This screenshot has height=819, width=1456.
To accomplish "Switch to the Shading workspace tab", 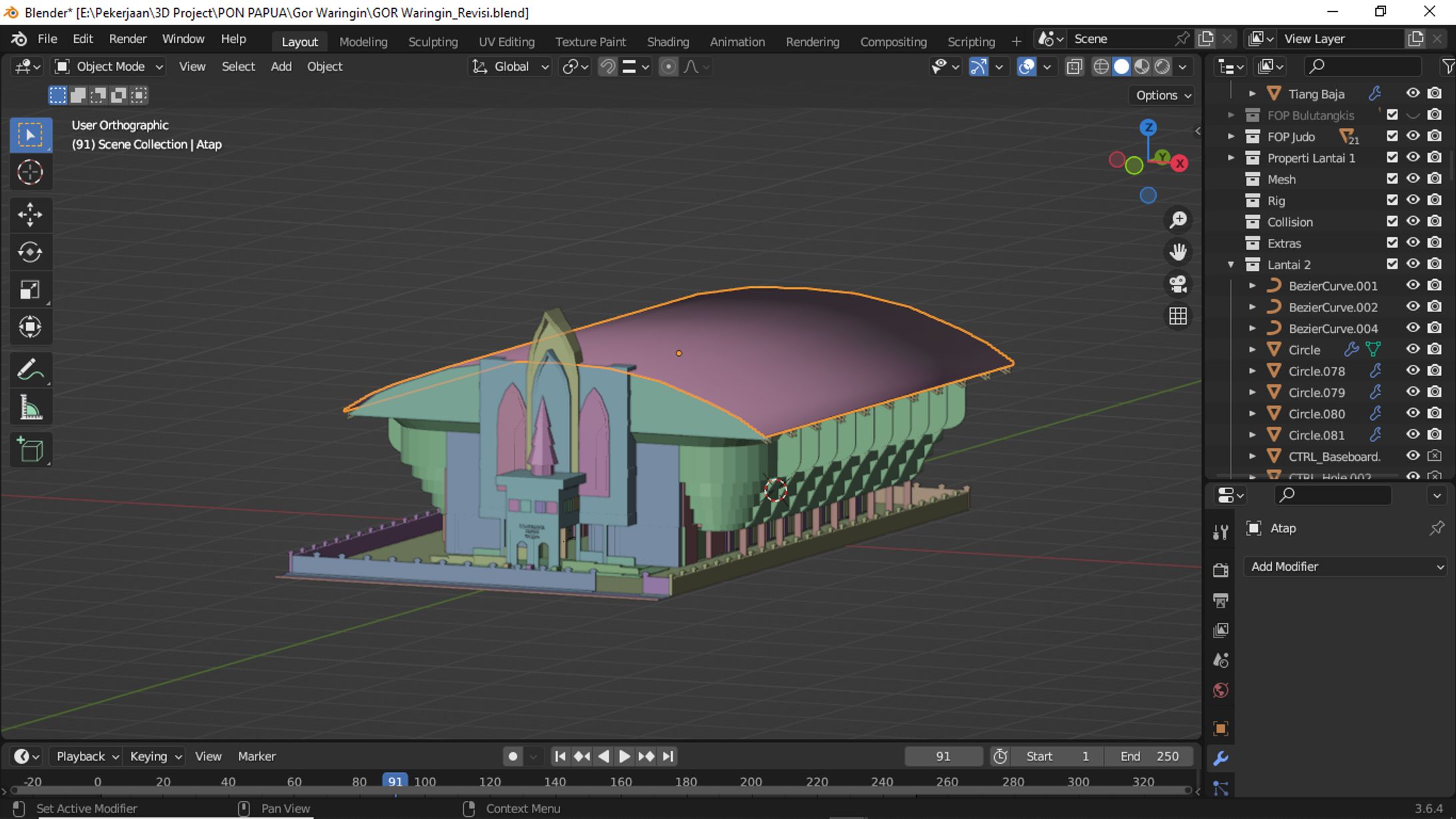I will click(x=667, y=41).
